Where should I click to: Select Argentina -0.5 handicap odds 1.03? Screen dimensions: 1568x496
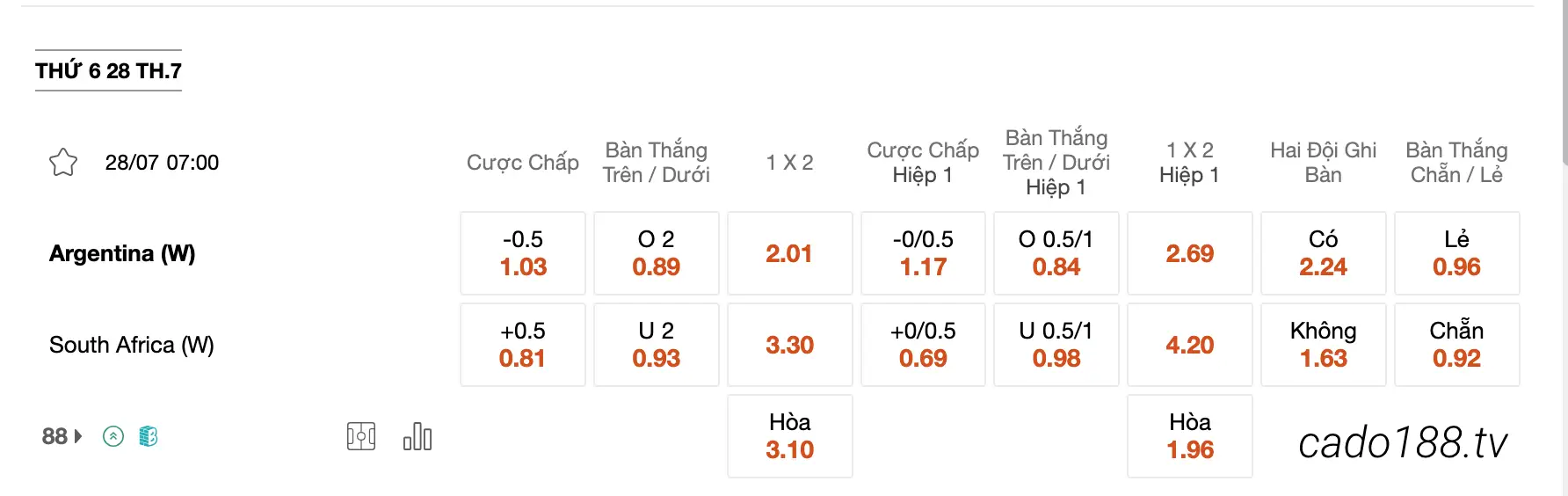pyautogui.click(x=523, y=253)
